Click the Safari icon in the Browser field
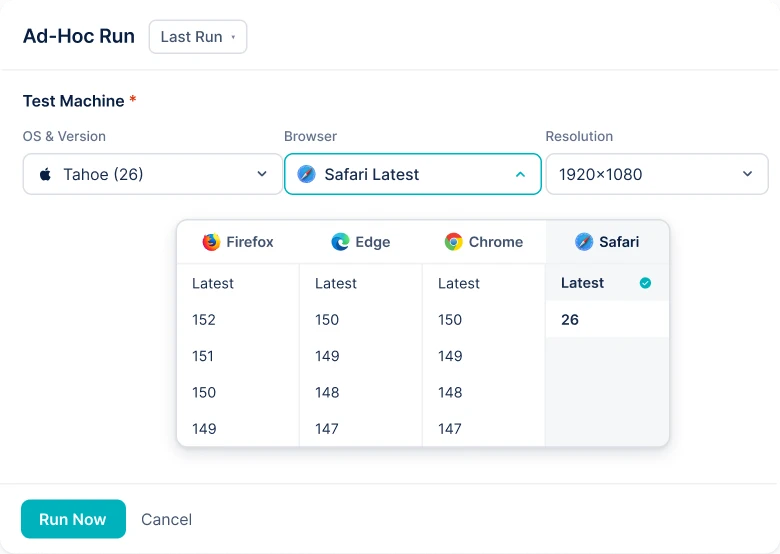 (x=306, y=174)
